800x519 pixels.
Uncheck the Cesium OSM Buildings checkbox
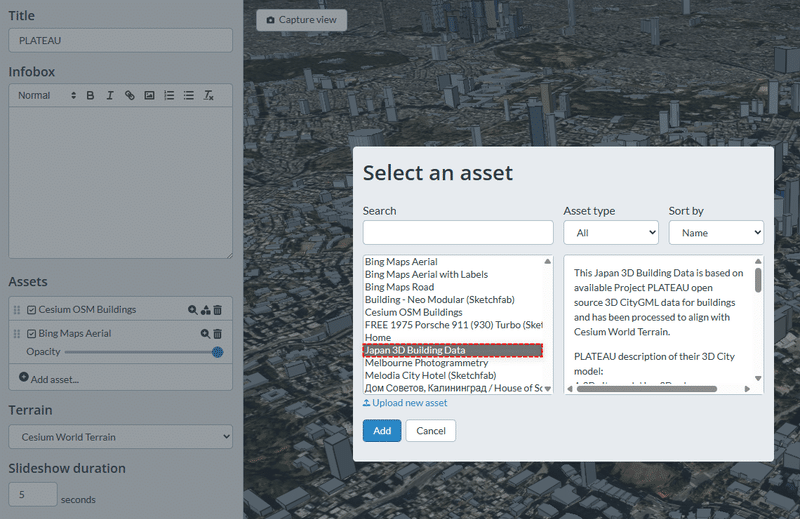pos(31,310)
